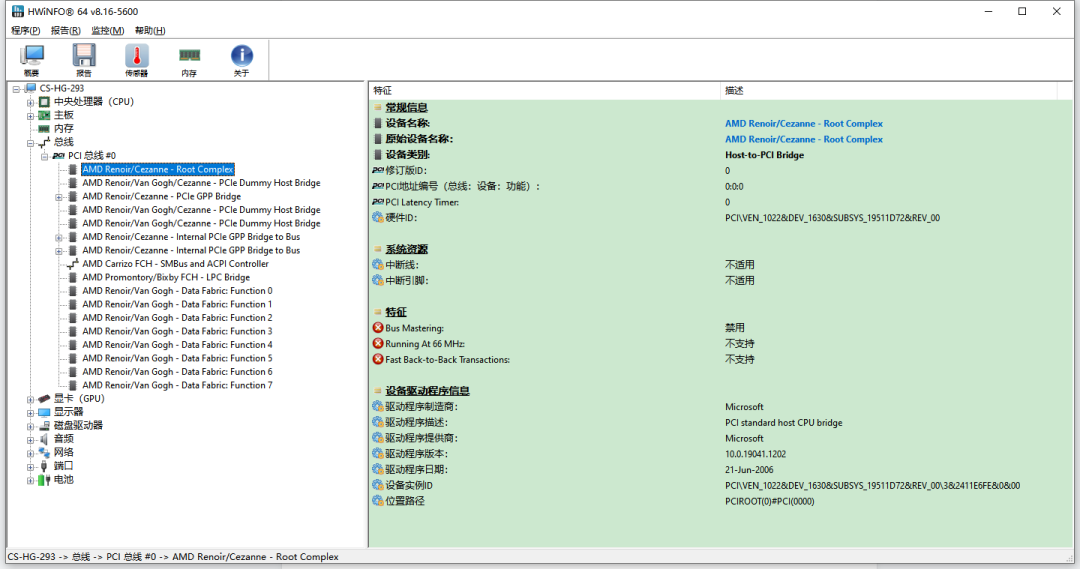Click the gear icon beside 驱动程序制造商
The image size is (1080, 569).
click(x=377, y=406)
